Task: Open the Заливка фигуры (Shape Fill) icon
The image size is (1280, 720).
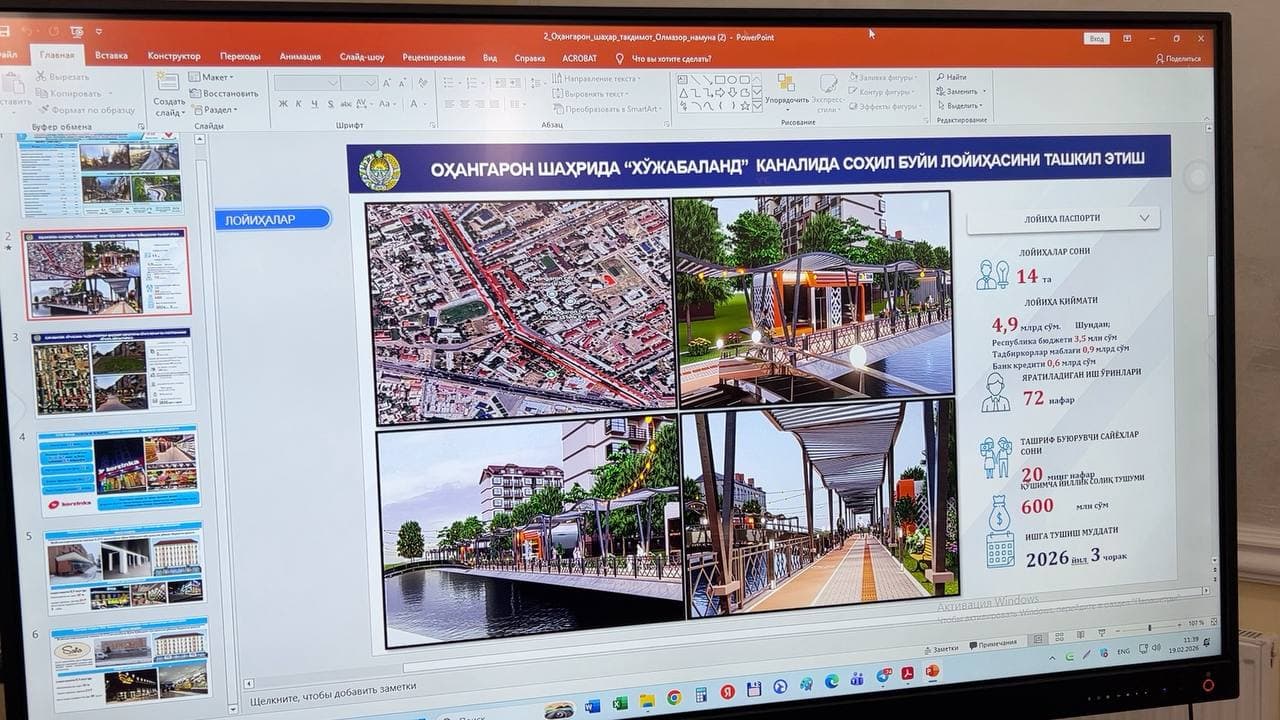Action: pos(852,77)
